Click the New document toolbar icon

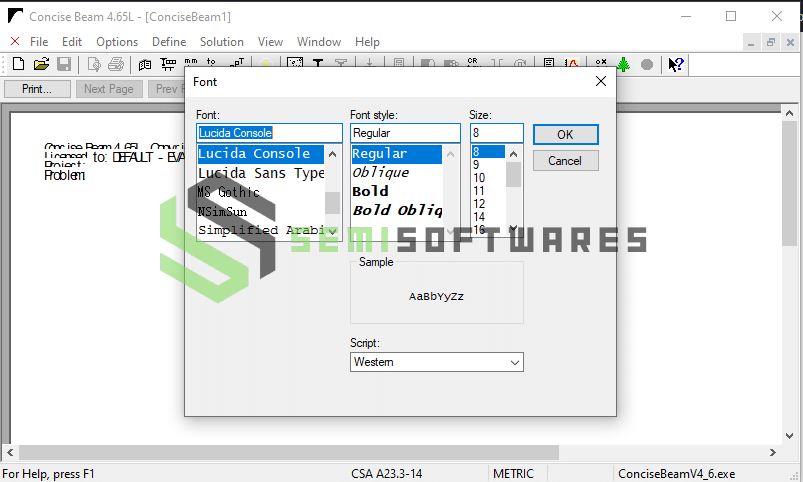tap(18, 64)
